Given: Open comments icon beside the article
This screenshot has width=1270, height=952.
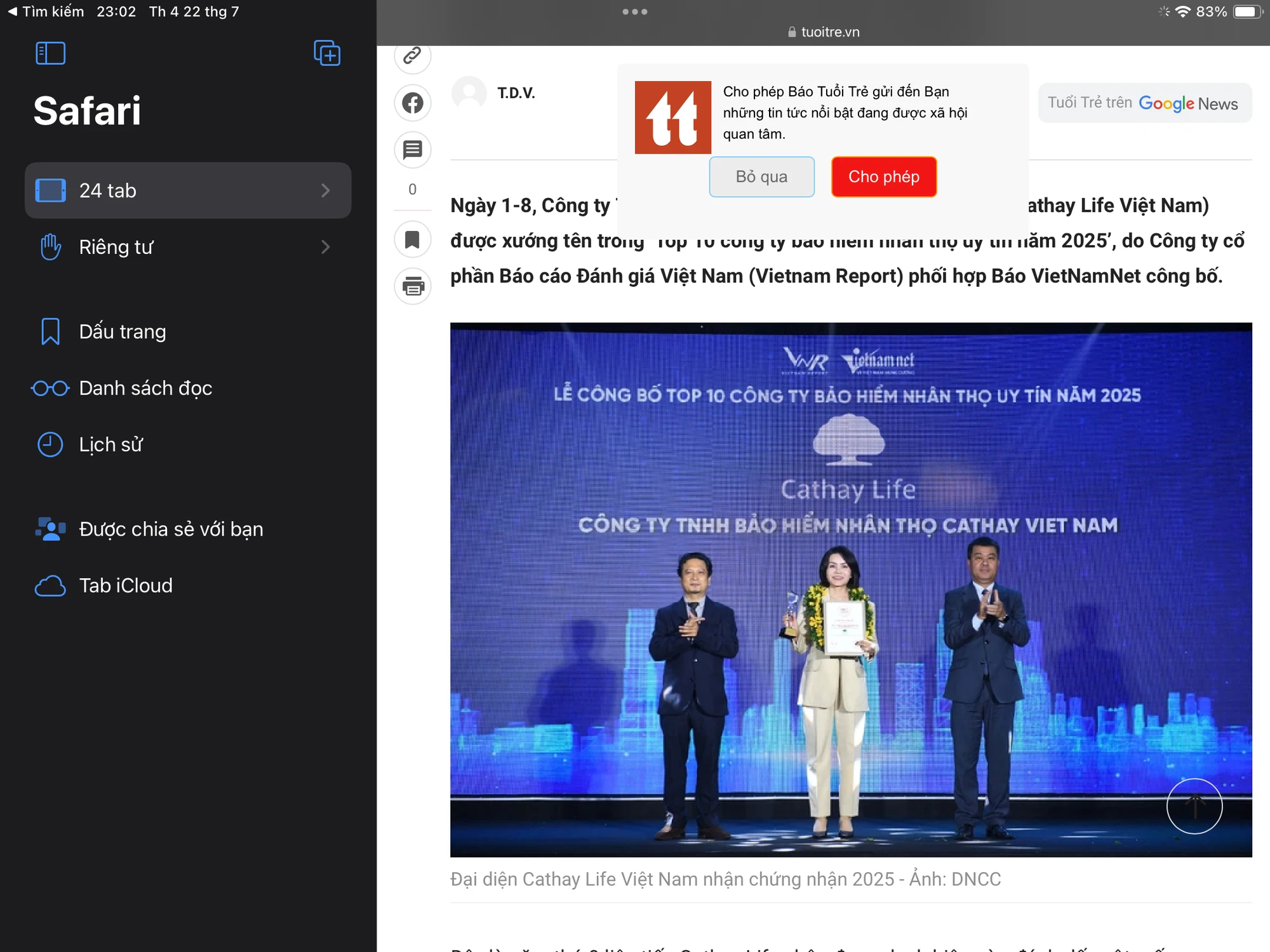Looking at the screenshot, I should point(413,150).
